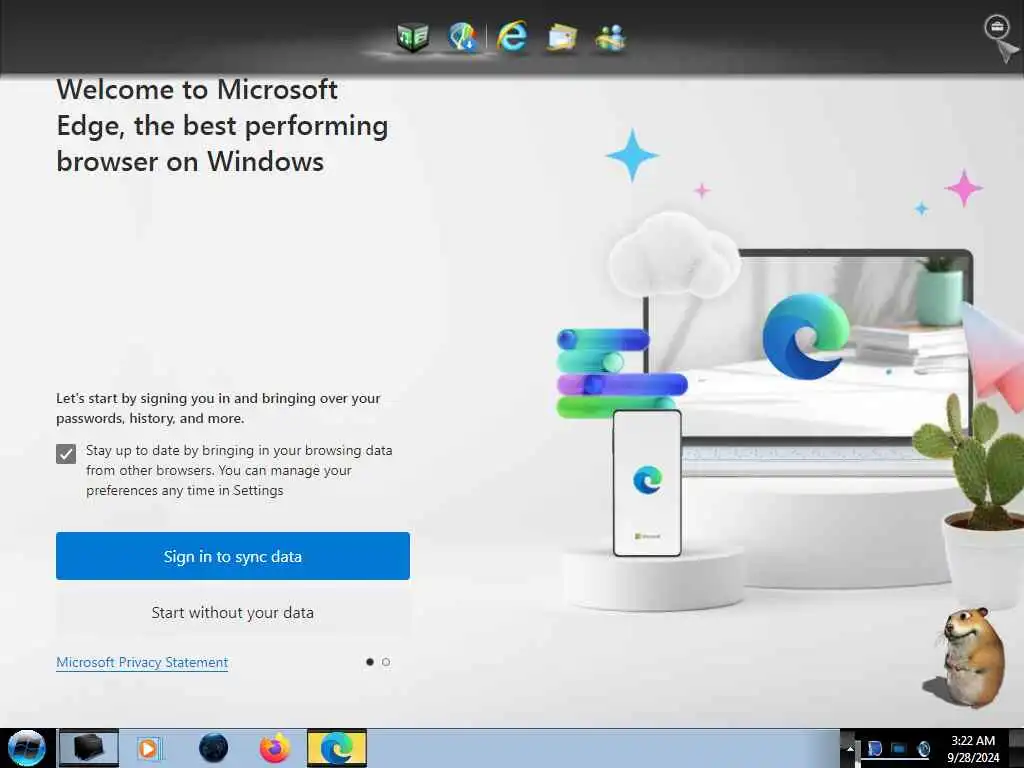Open the Microsoft Privacy Statement link
The height and width of the screenshot is (768, 1024).
[x=142, y=662]
